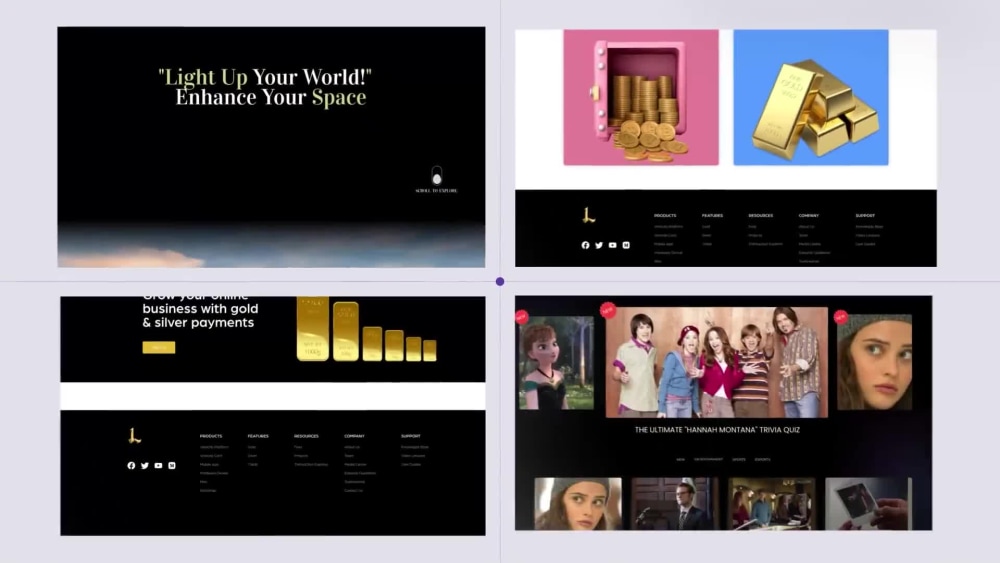Select the New tab in the quiz site
This screenshot has width=1000, height=563.
680,459
